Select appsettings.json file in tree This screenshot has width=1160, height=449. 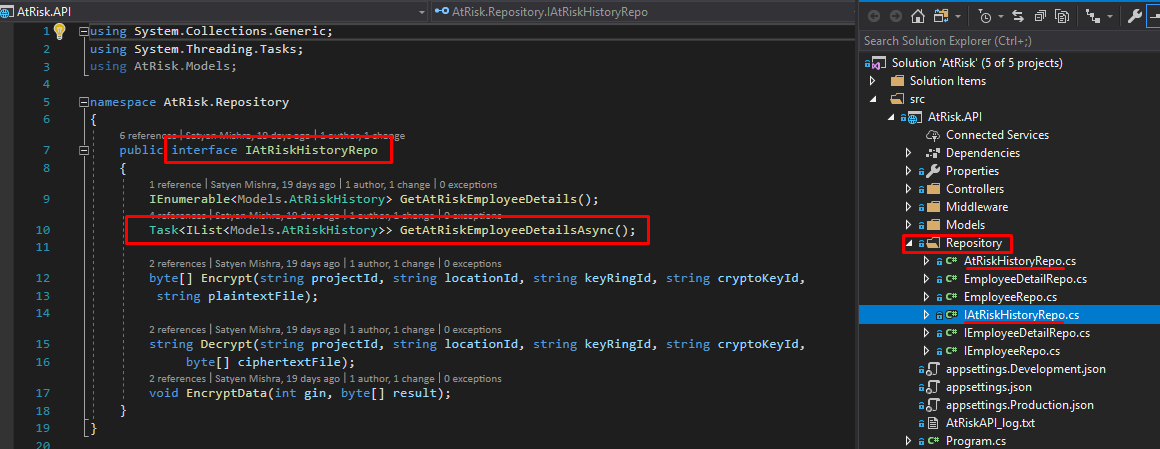[988, 387]
